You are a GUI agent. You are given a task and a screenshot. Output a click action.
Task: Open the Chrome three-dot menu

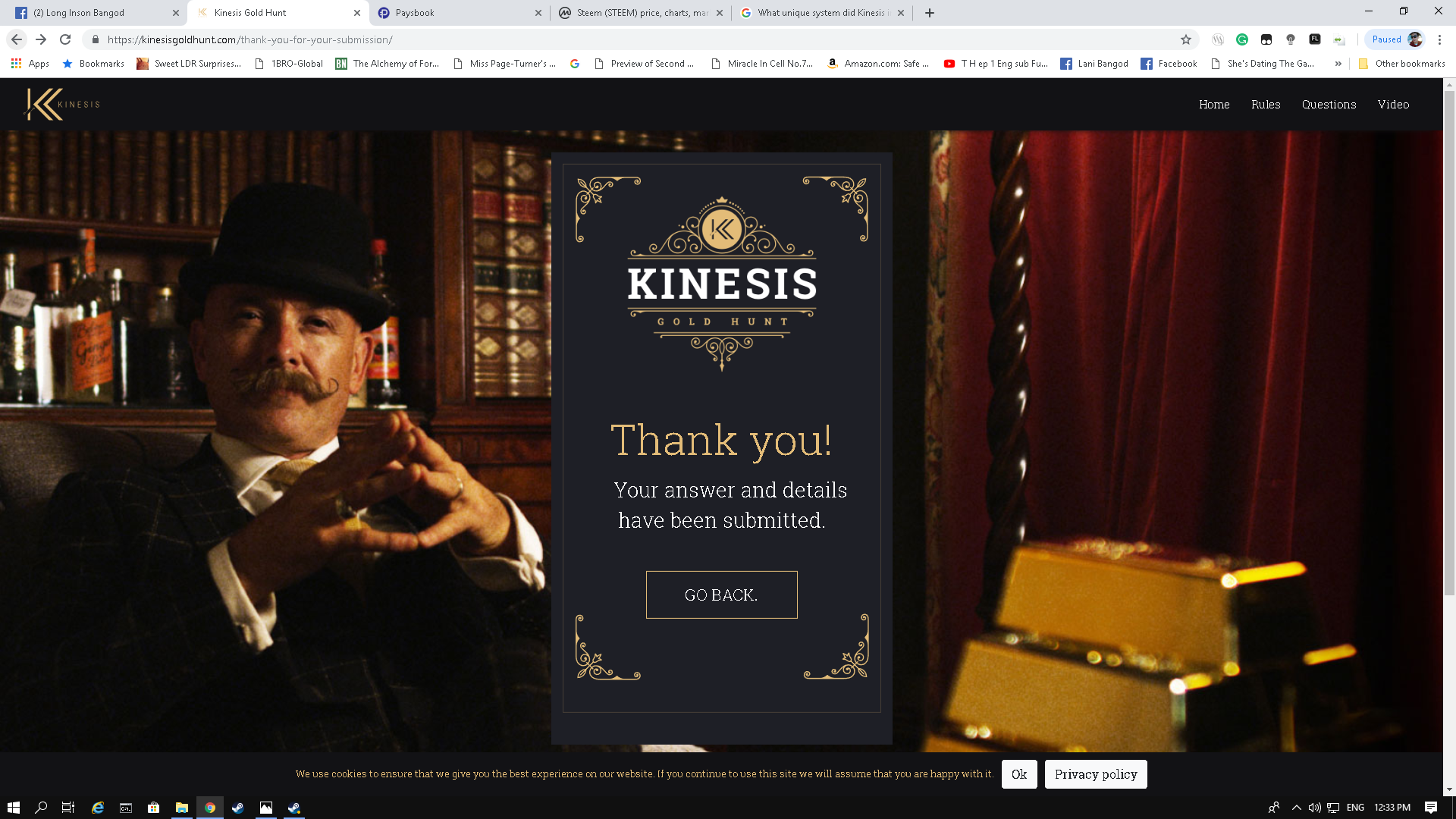point(1440,39)
